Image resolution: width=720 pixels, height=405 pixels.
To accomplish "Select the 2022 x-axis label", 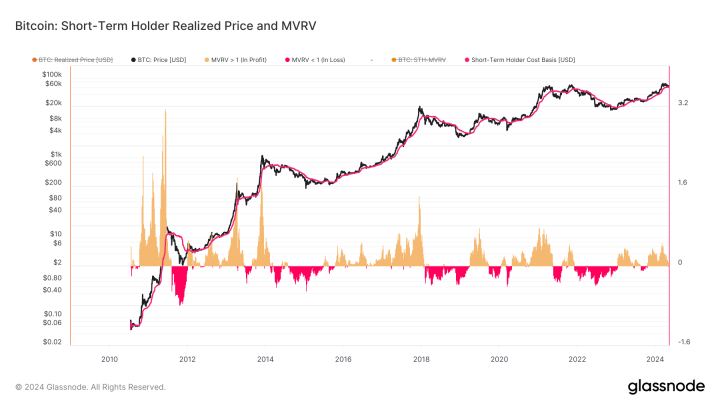I will pyautogui.click(x=577, y=359).
